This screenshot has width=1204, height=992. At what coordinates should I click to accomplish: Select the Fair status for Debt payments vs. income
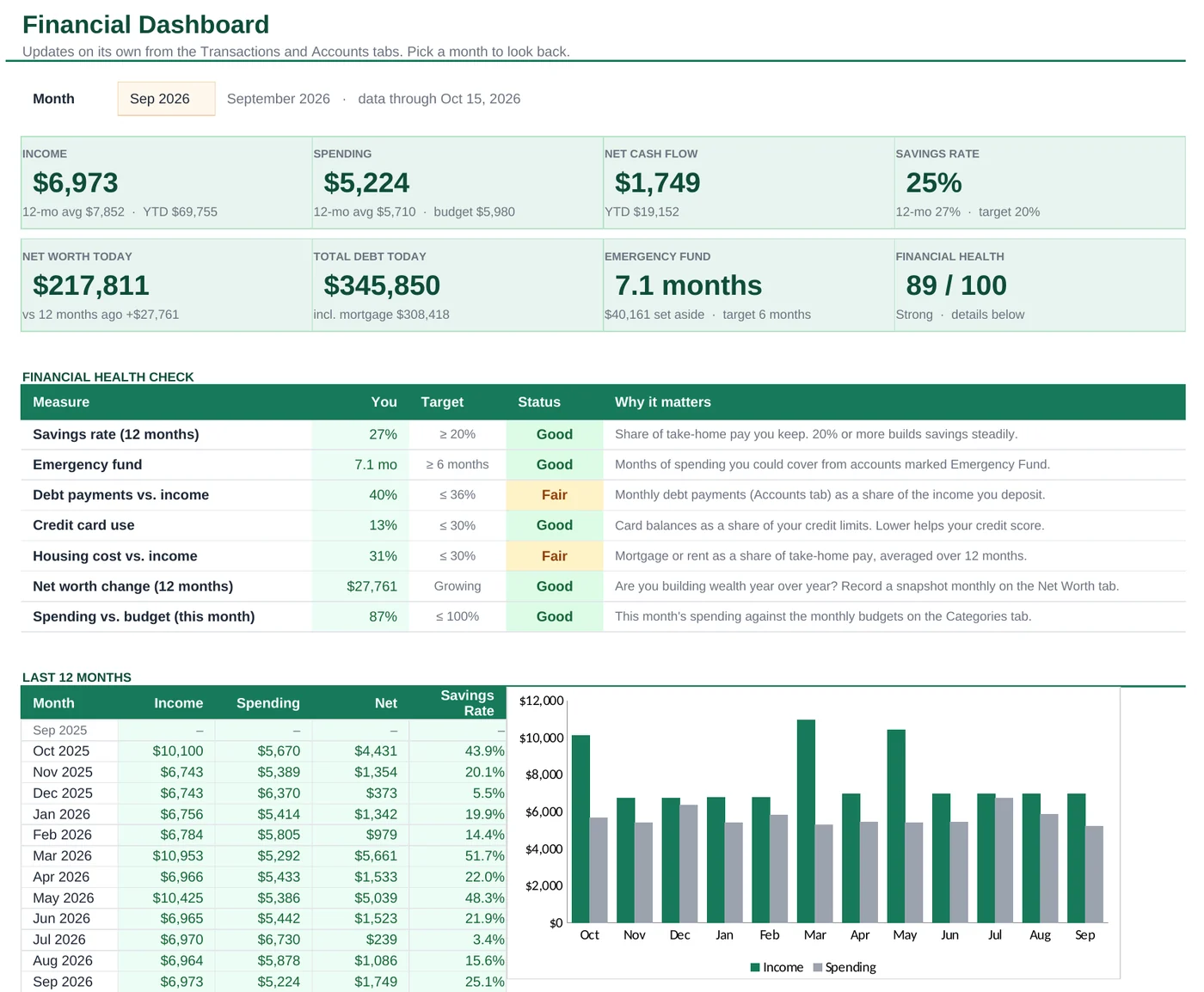click(x=555, y=495)
